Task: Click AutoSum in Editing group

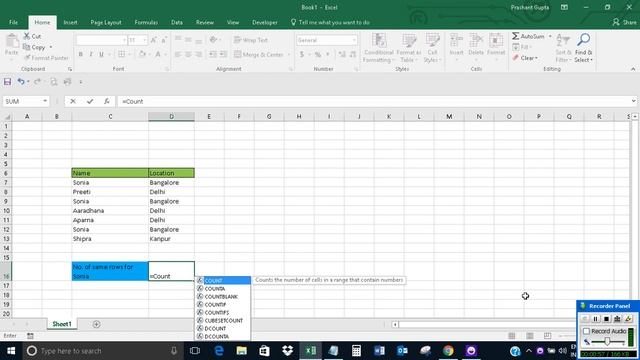Action: point(529,36)
